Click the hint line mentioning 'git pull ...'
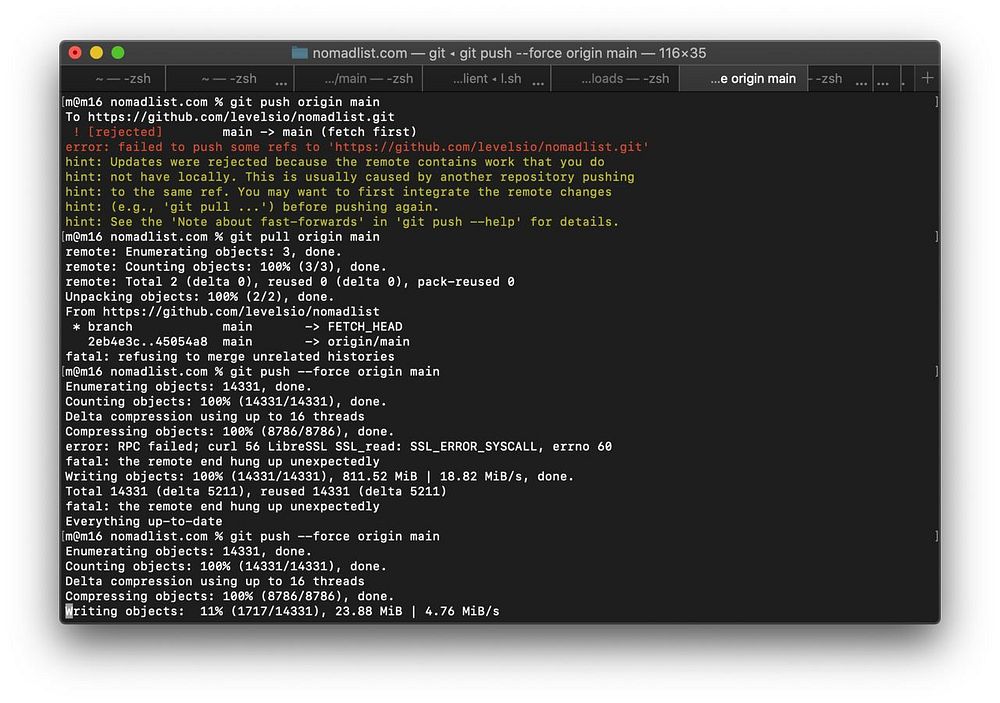The width and height of the screenshot is (1000, 703). pyautogui.click(x=252, y=207)
